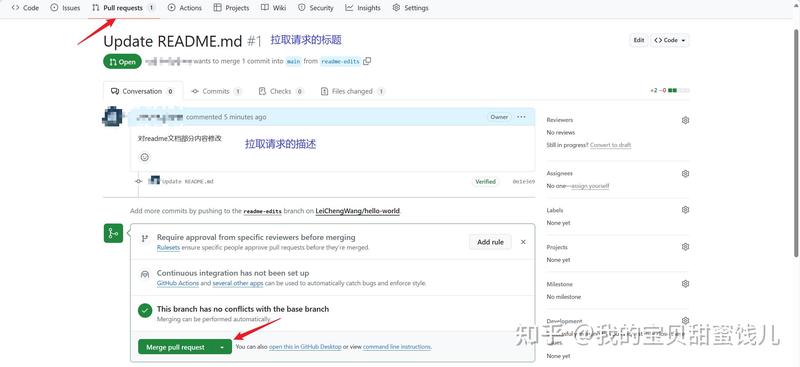Click the Convert to draft link
This screenshot has height=367, width=800.
pyautogui.click(x=610, y=145)
